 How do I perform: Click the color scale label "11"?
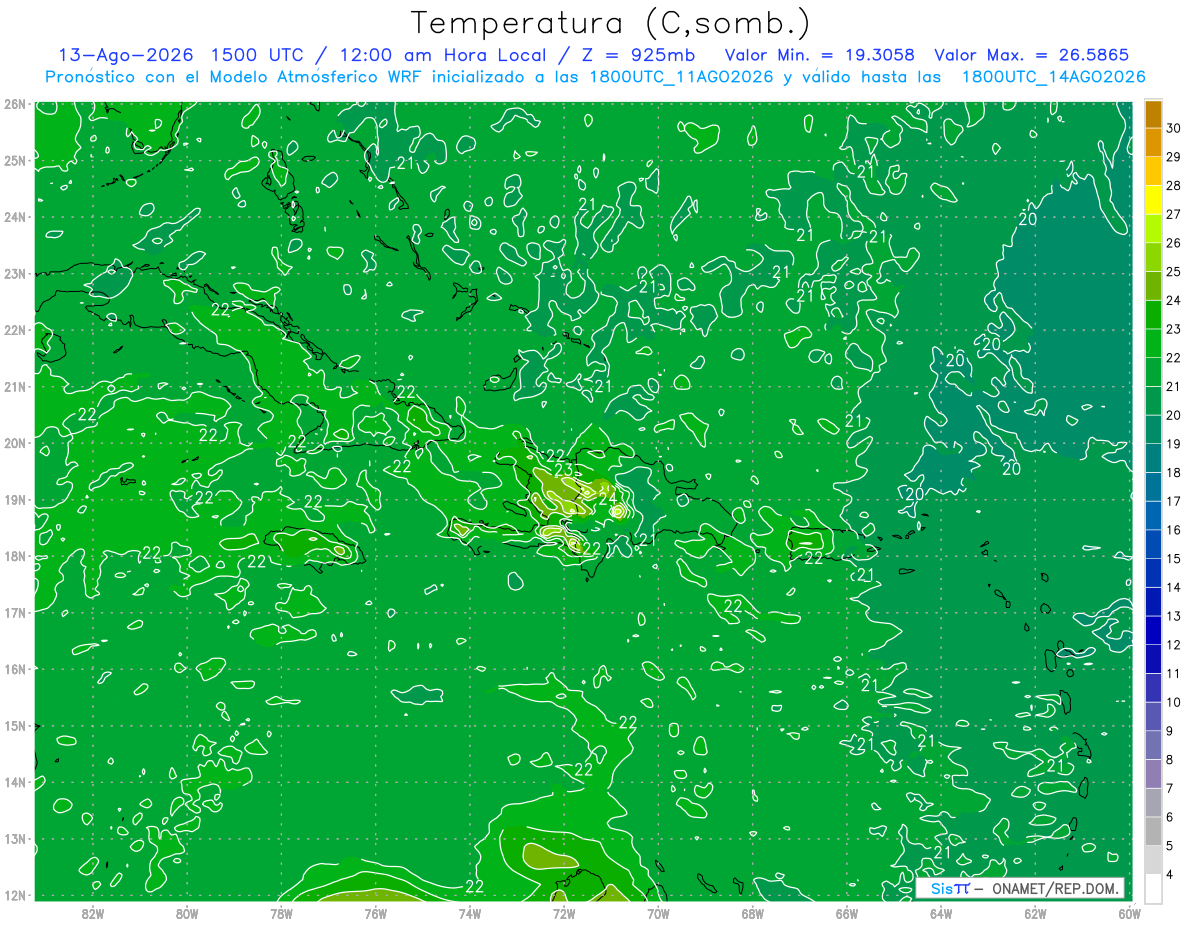1174,673
